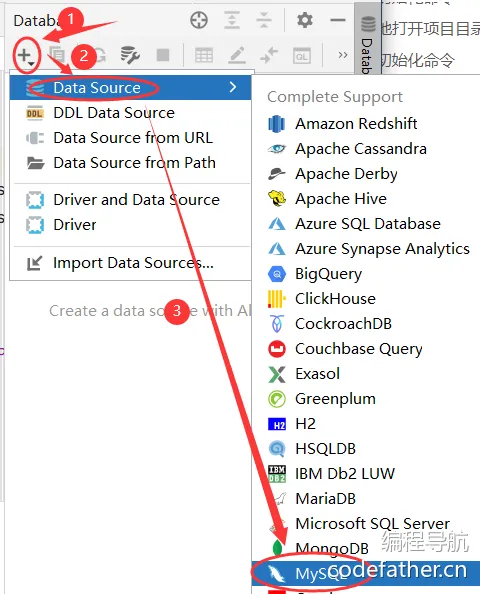The height and width of the screenshot is (594, 480).
Task: Click the table editor grid icon
Action: tap(204, 56)
